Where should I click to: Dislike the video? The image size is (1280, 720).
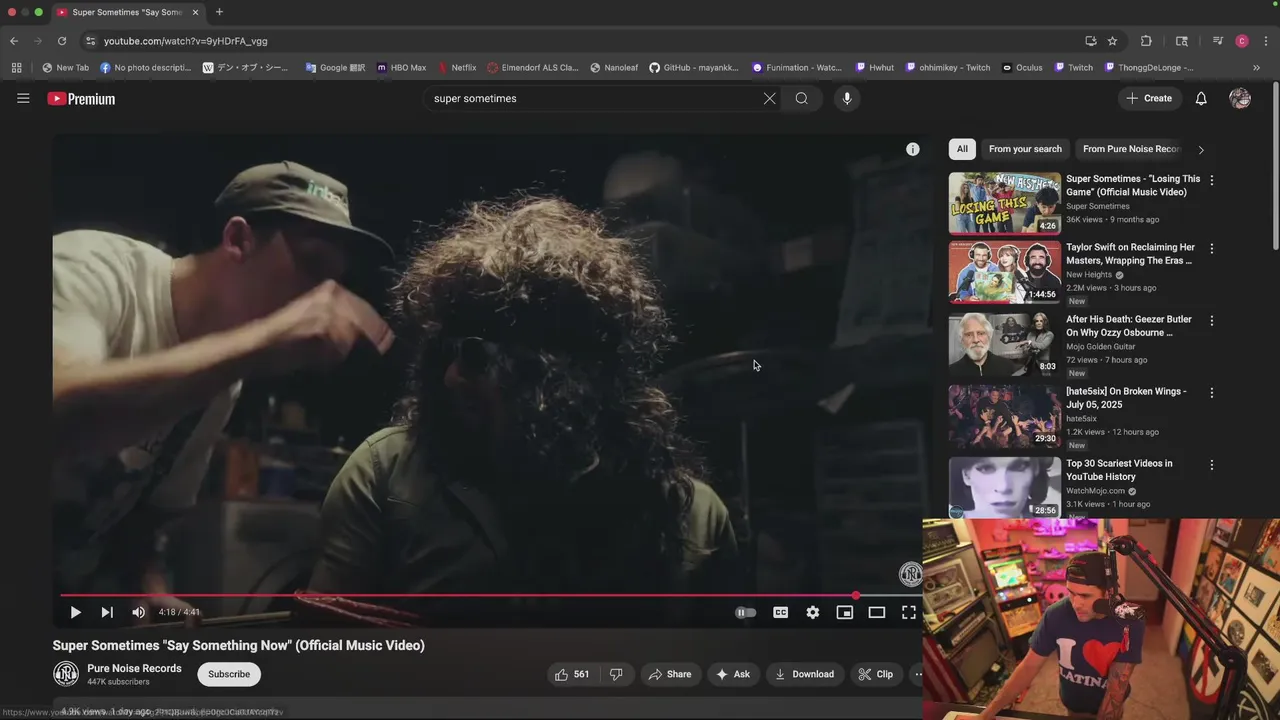click(616, 674)
